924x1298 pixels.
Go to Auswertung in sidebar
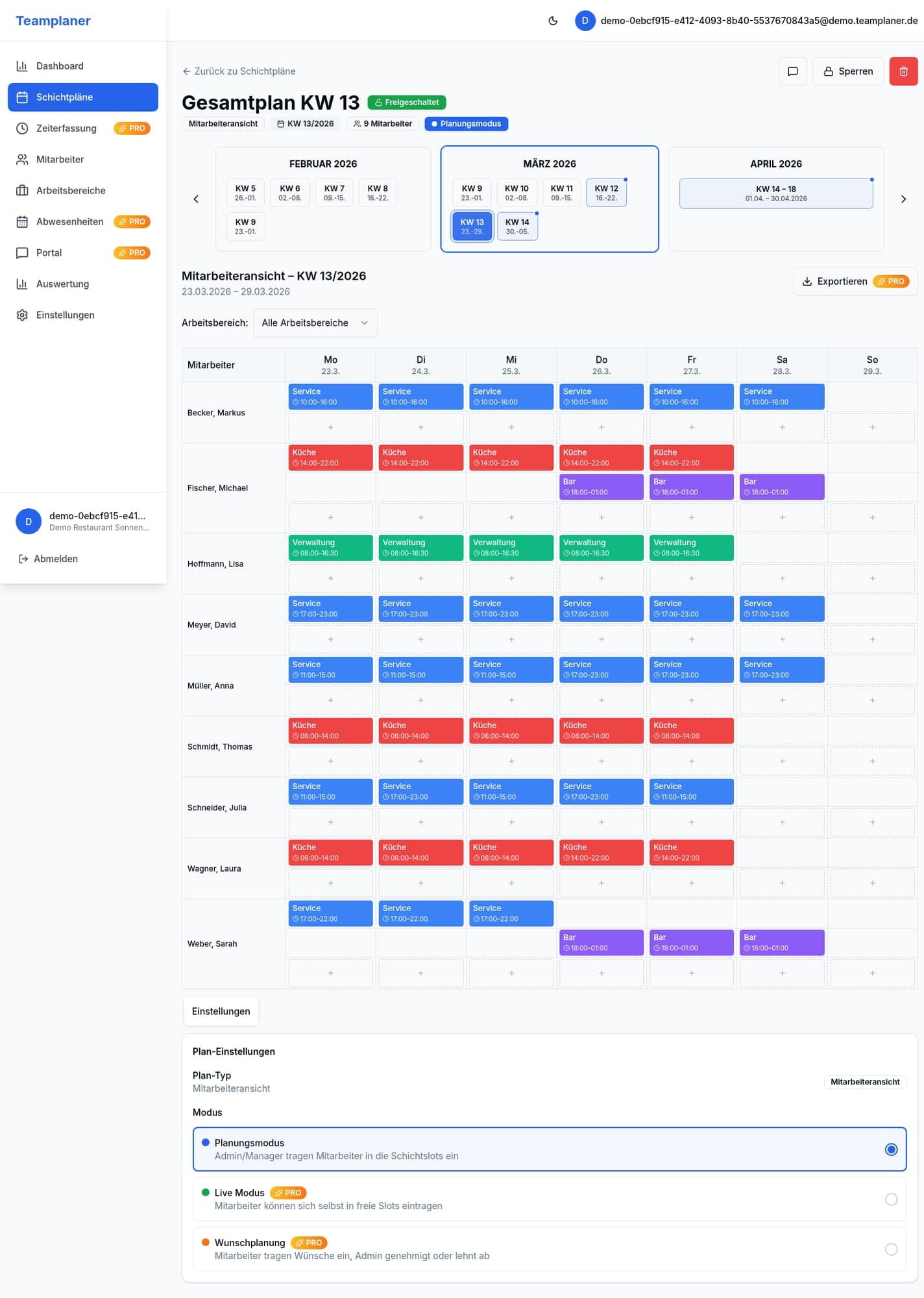pos(62,284)
